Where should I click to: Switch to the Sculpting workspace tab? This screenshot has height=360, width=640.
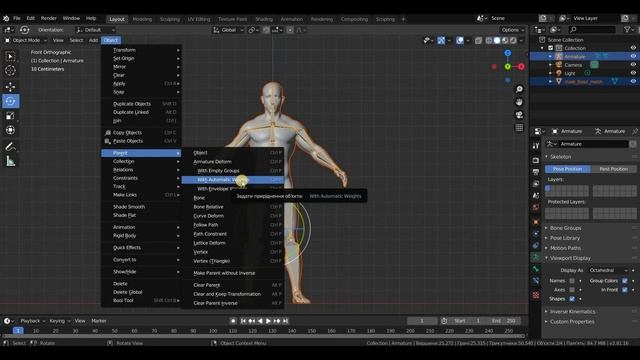(170, 19)
